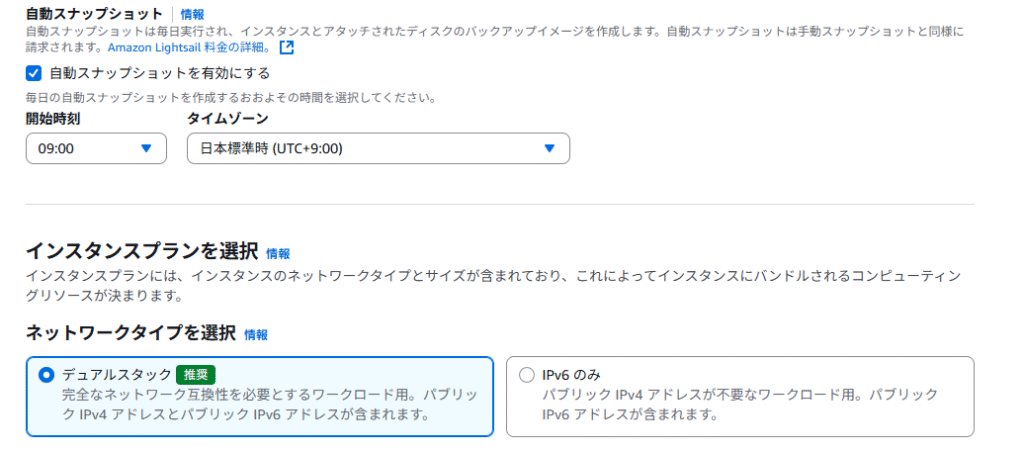This screenshot has width=1024, height=452.
Task: Click the 自動スナップショットを有効にする label text
Action: (160, 73)
